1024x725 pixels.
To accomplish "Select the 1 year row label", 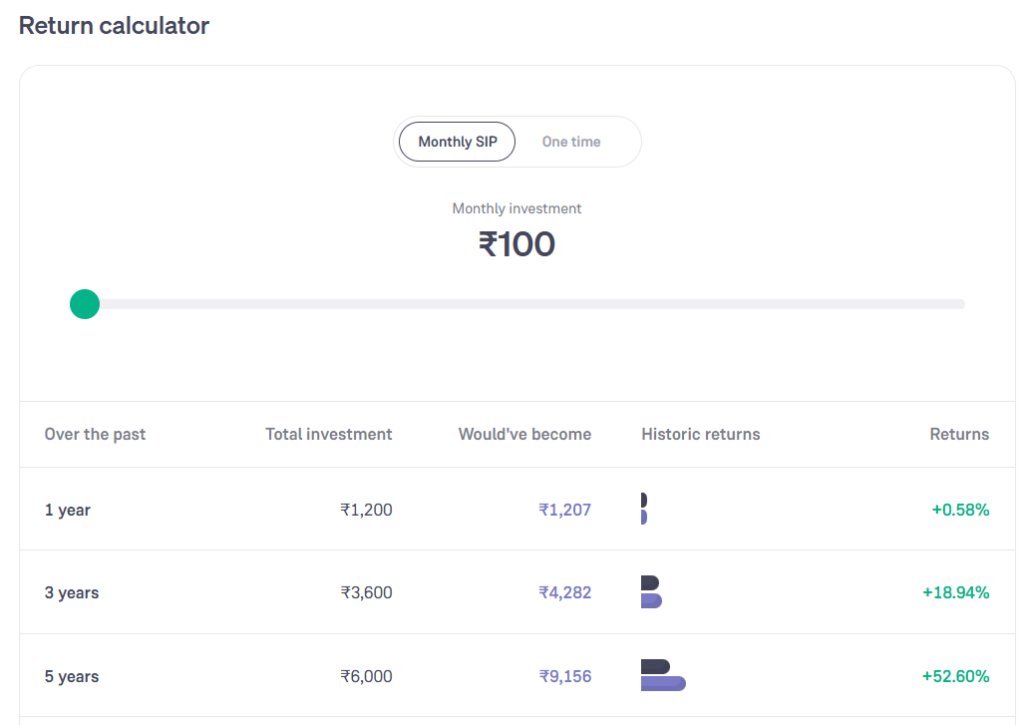I will [67, 510].
